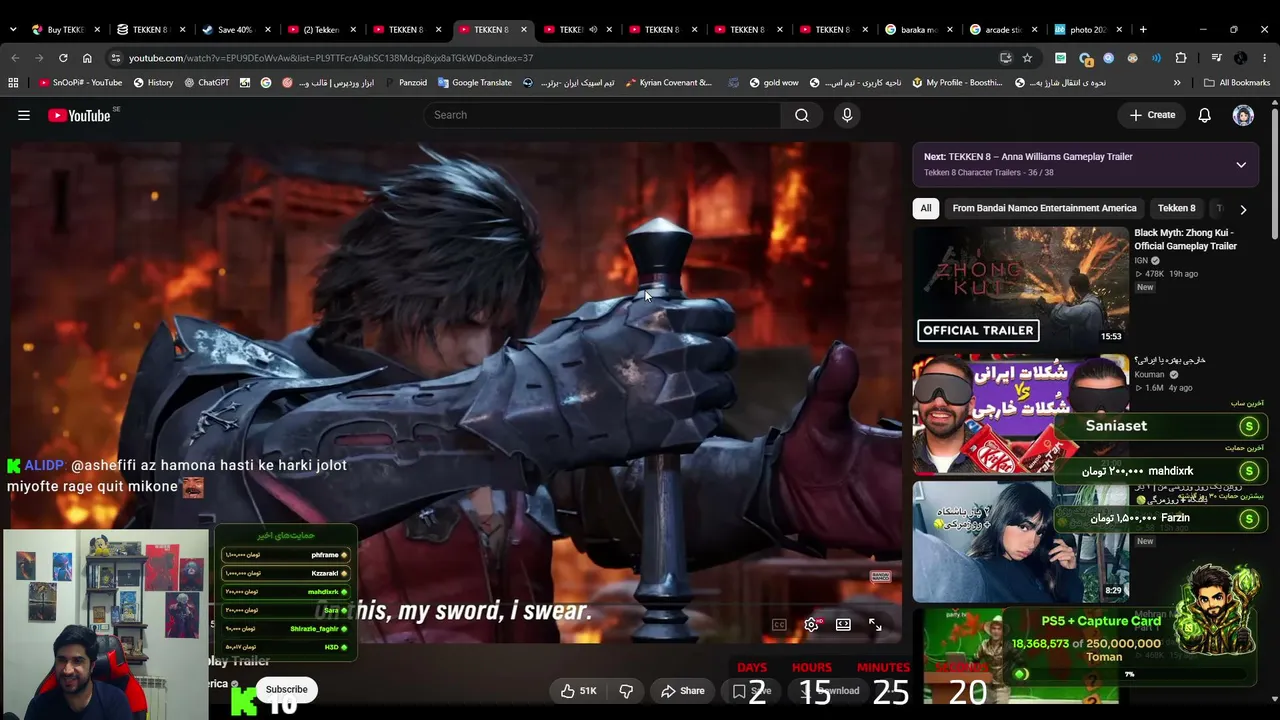Toggle subtitles with the CC button
This screenshot has height=720, width=1280.
point(779,625)
